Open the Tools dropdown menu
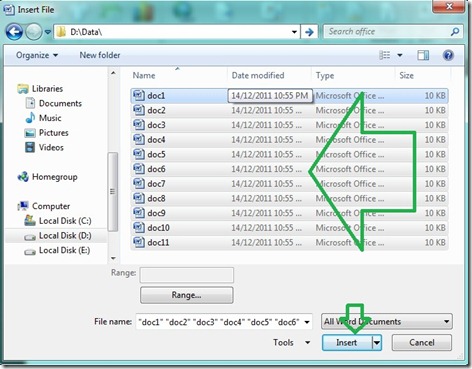 pyautogui.click(x=291, y=343)
